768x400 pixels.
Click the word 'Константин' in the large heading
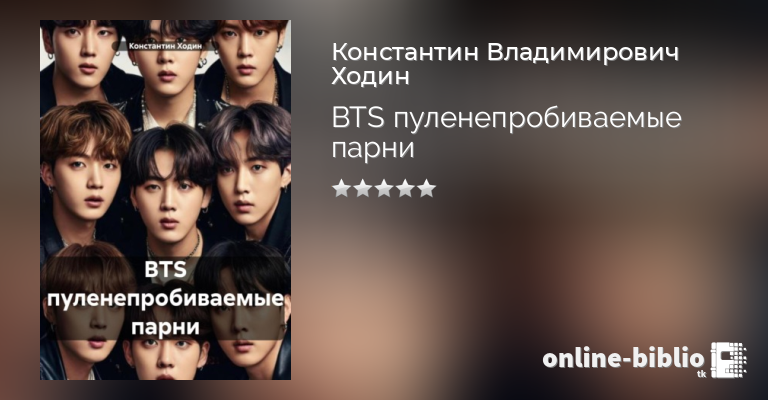pyautogui.click(x=405, y=52)
